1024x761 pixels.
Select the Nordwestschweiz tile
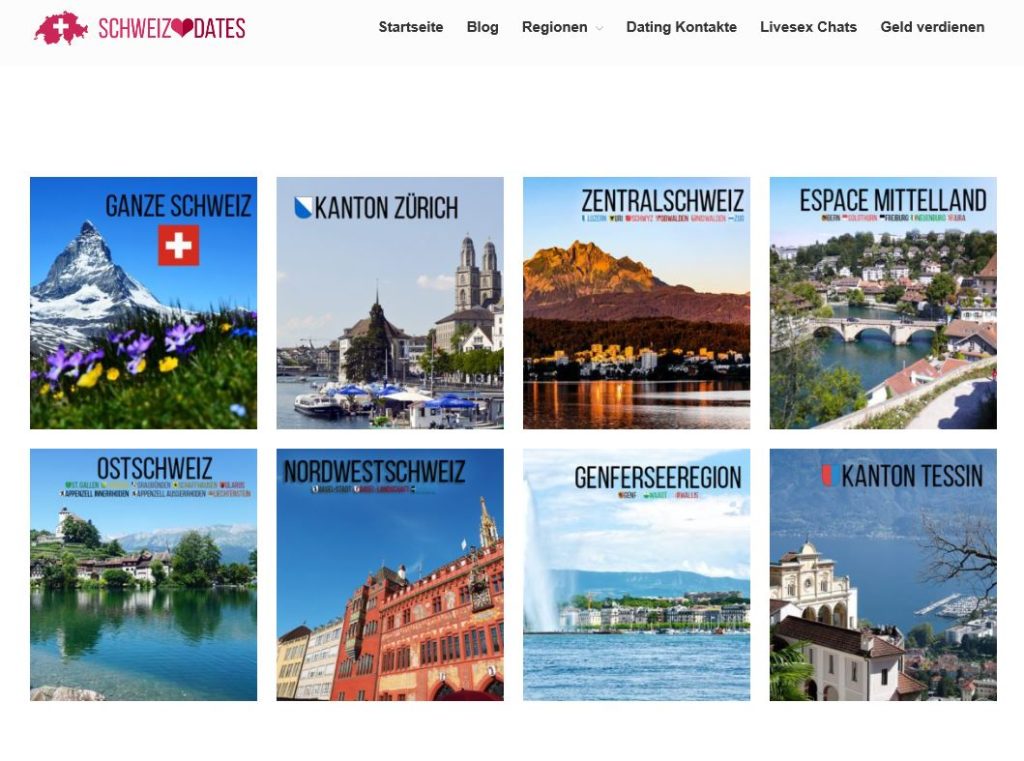click(390, 575)
